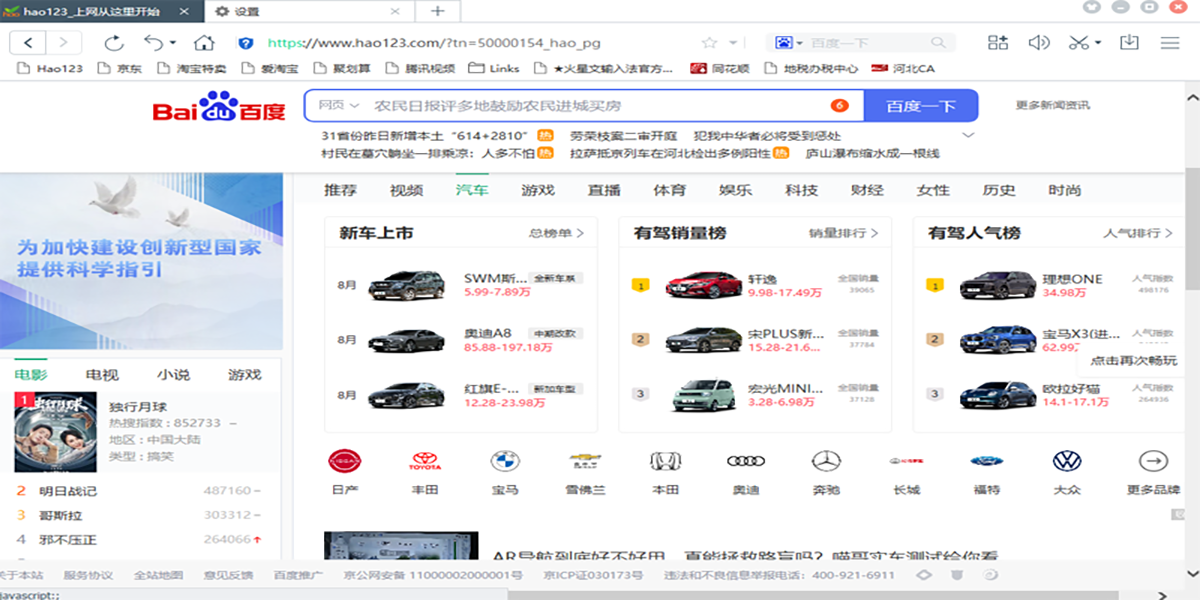Open a new tab with plus button

pyautogui.click(x=437, y=11)
